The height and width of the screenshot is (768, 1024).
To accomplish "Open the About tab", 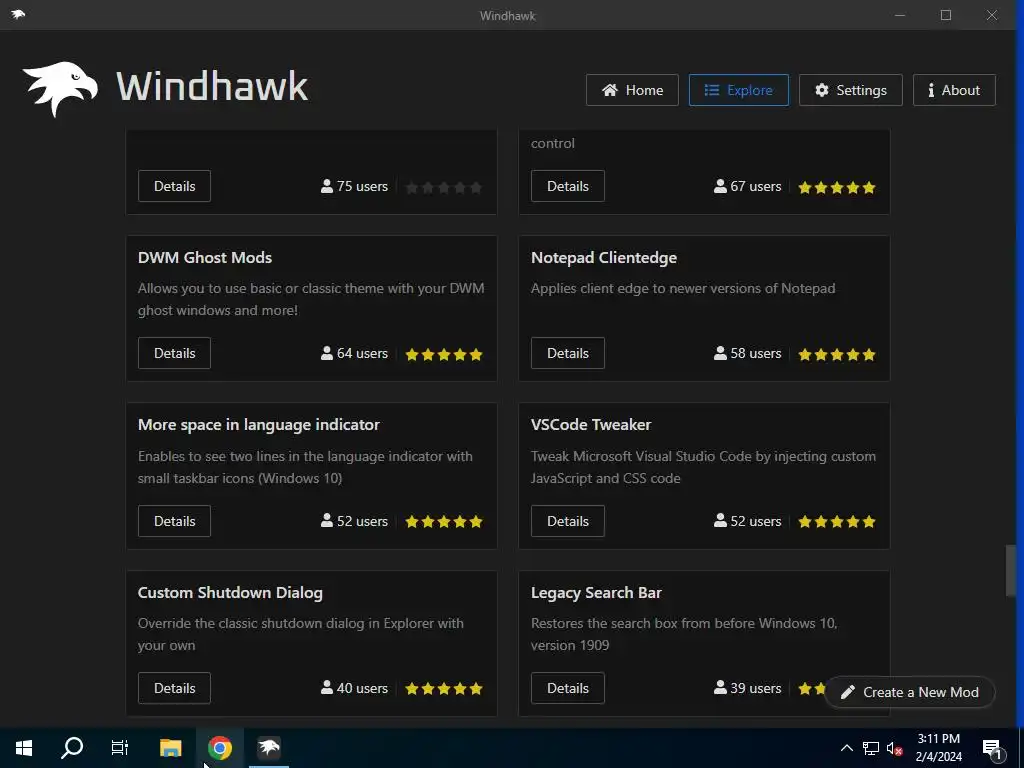I will pos(954,90).
